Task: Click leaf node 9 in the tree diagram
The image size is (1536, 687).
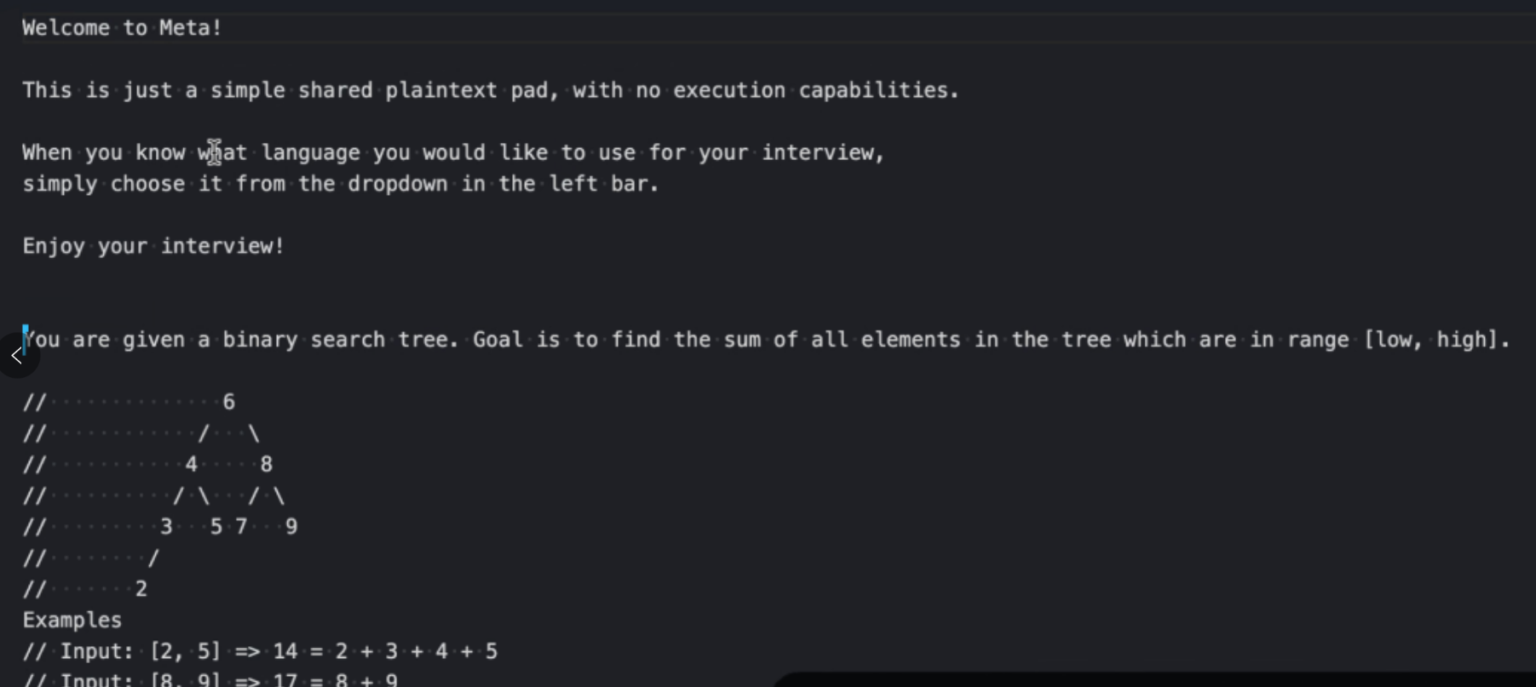Action: (291, 527)
